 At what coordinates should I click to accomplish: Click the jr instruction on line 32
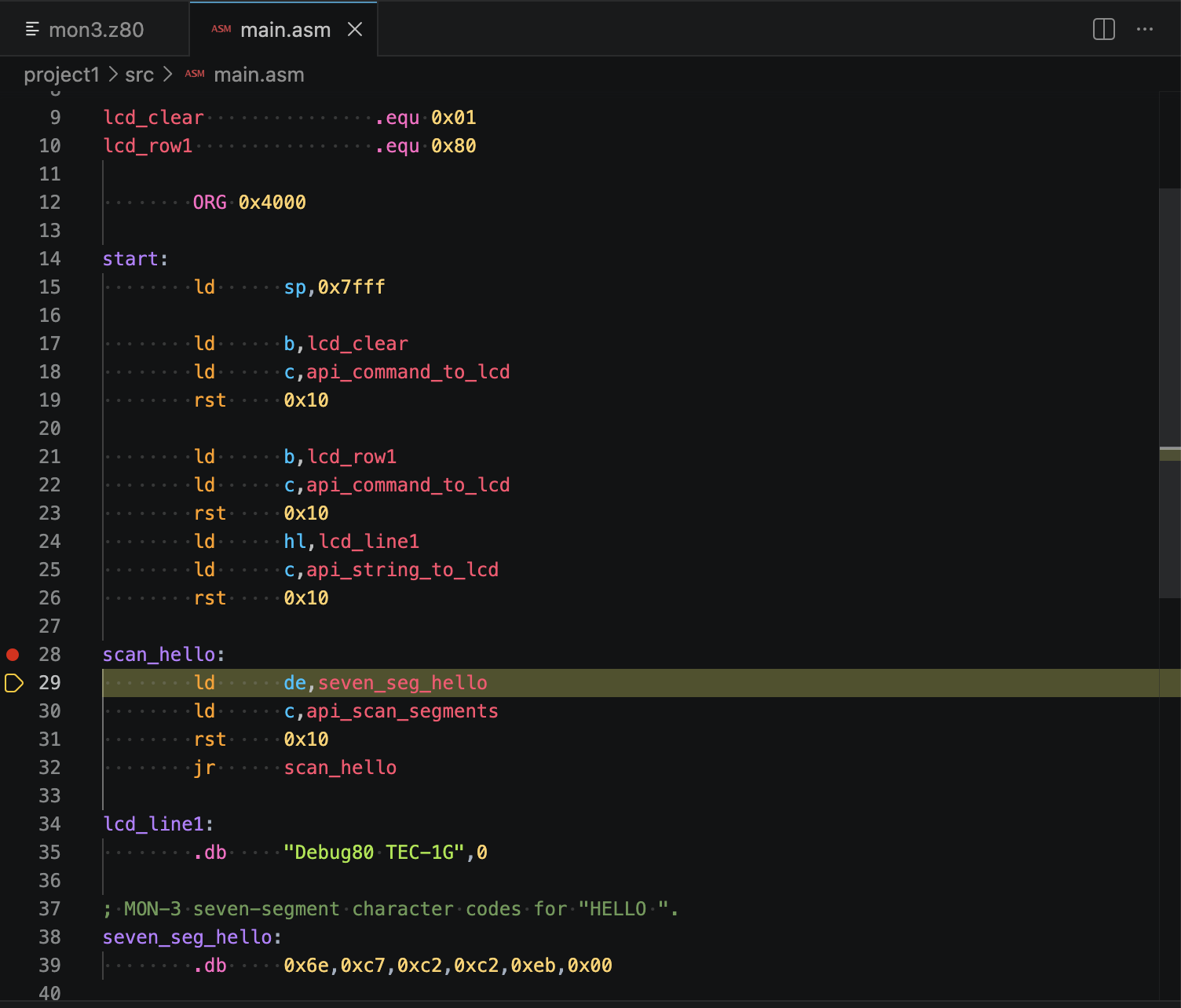click(x=204, y=768)
